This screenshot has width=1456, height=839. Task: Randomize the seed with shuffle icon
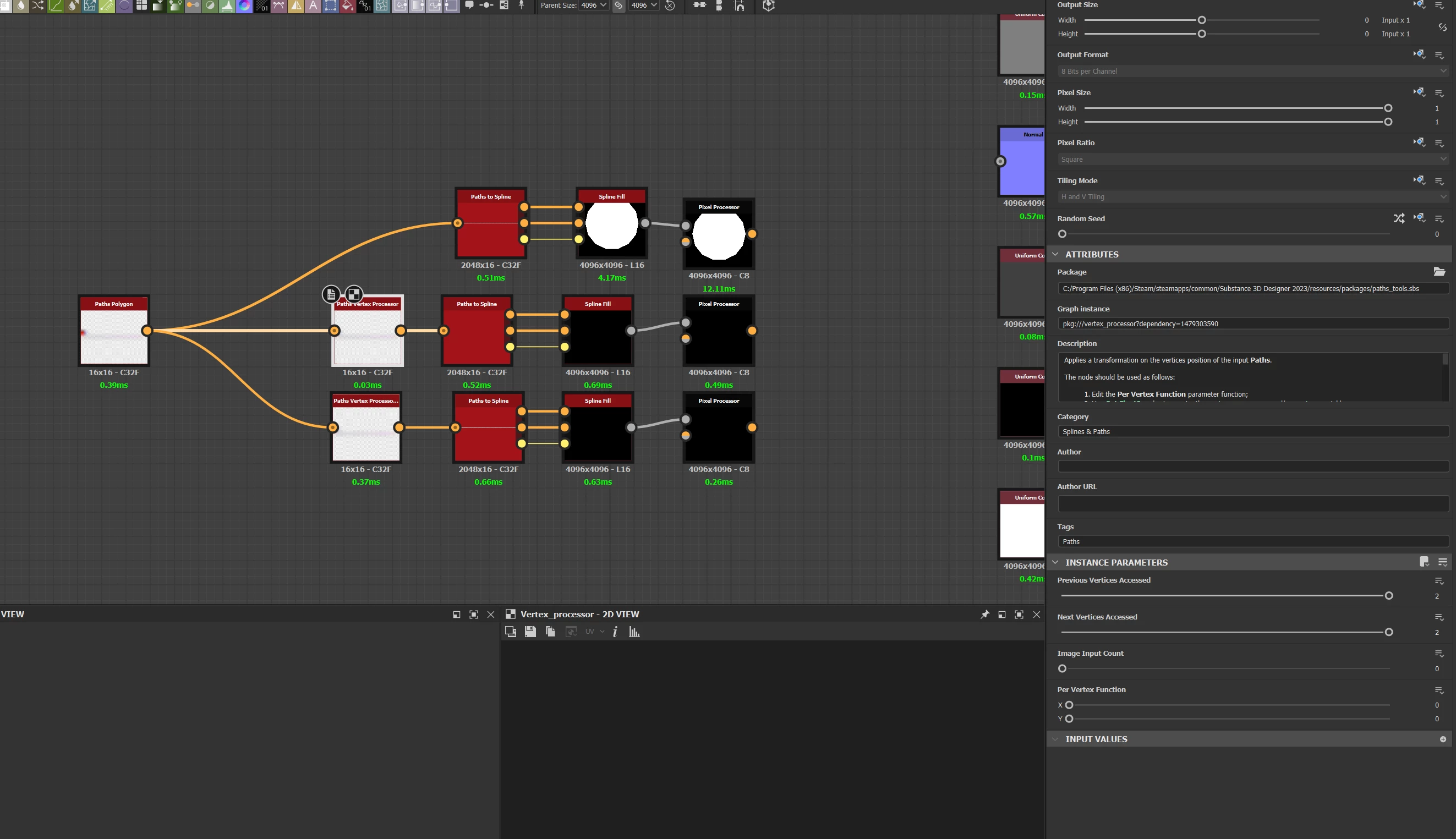[1398, 218]
